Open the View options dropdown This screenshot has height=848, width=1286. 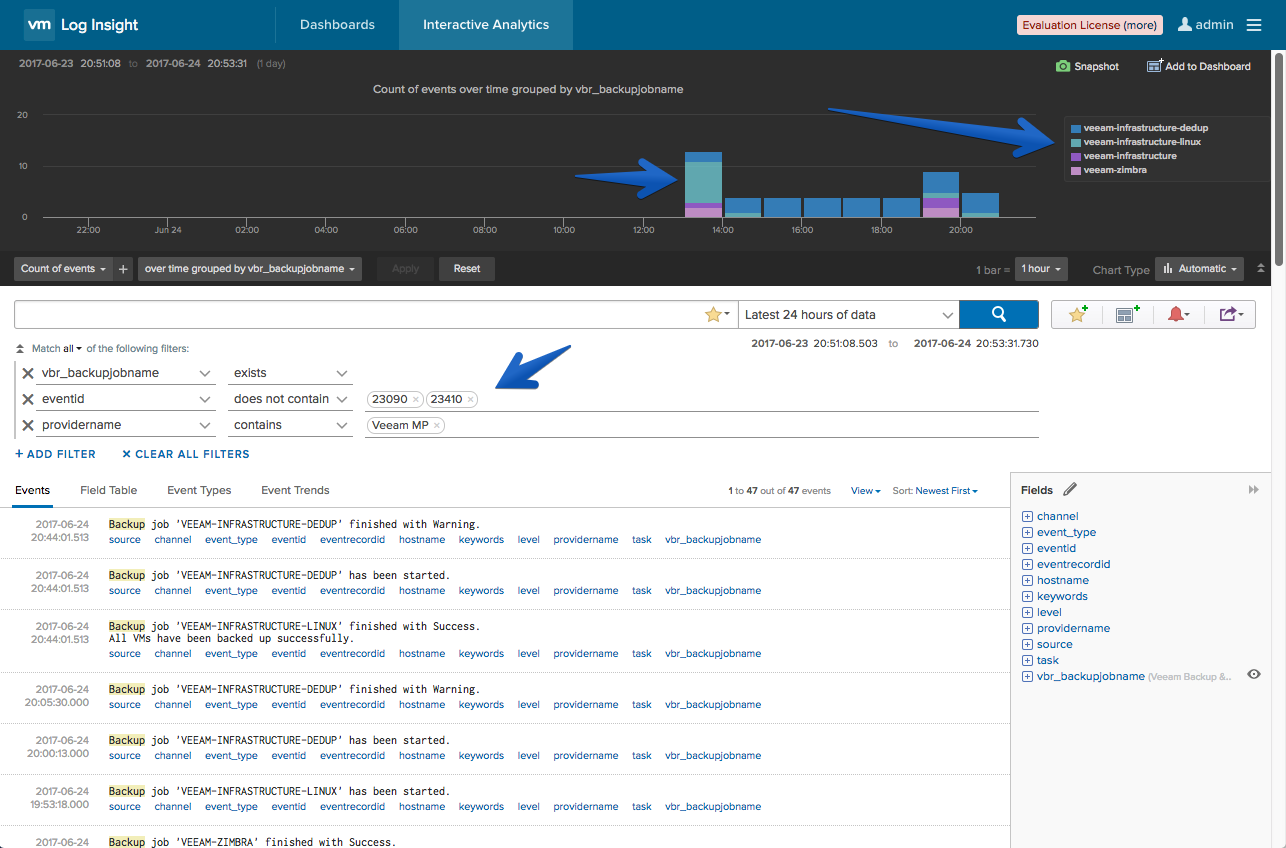866,491
